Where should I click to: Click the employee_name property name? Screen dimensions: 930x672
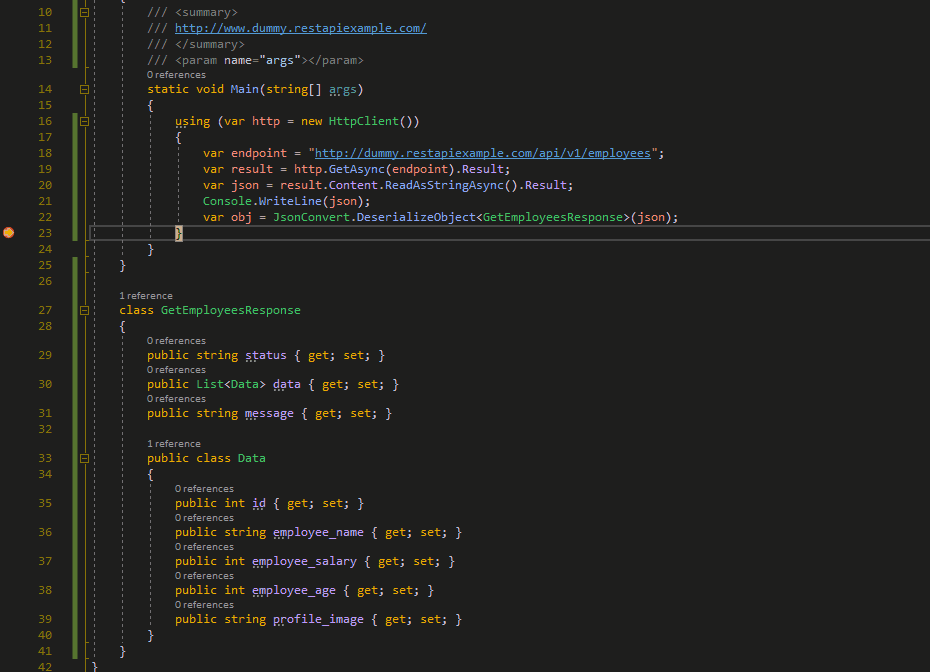319,532
